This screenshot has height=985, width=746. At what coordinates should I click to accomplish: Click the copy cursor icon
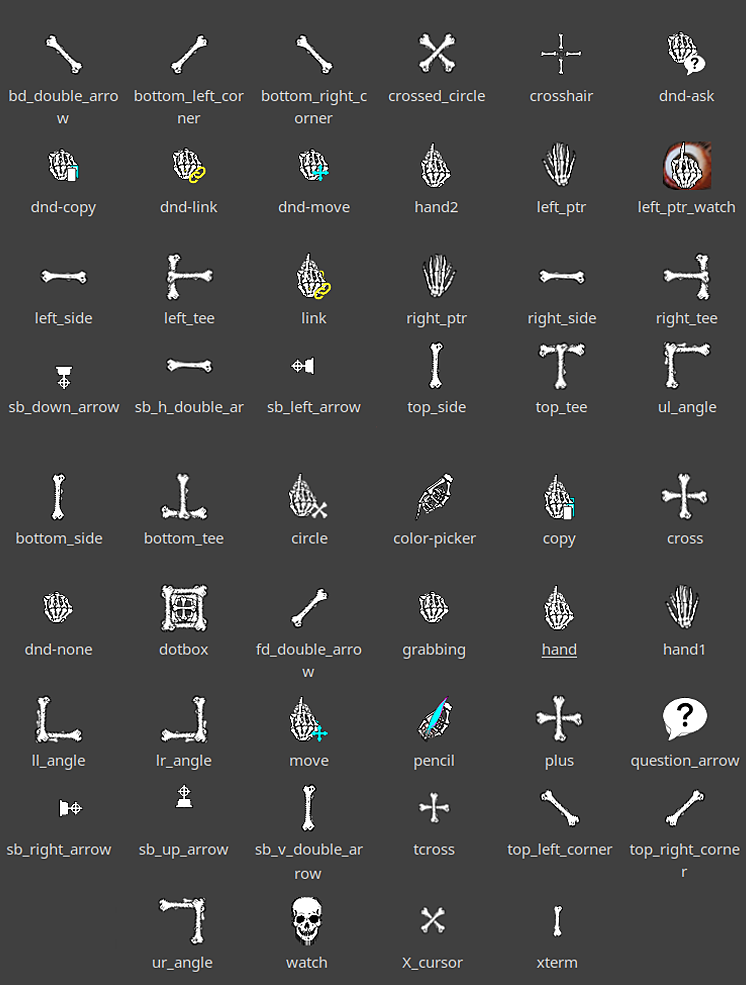[559, 497]
